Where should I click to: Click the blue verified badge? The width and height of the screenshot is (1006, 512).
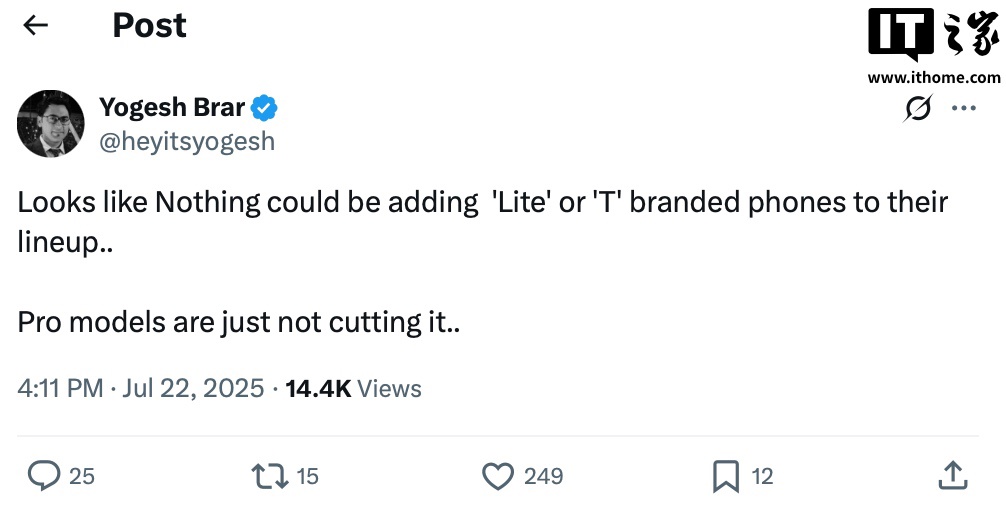(x=264, y=107)
